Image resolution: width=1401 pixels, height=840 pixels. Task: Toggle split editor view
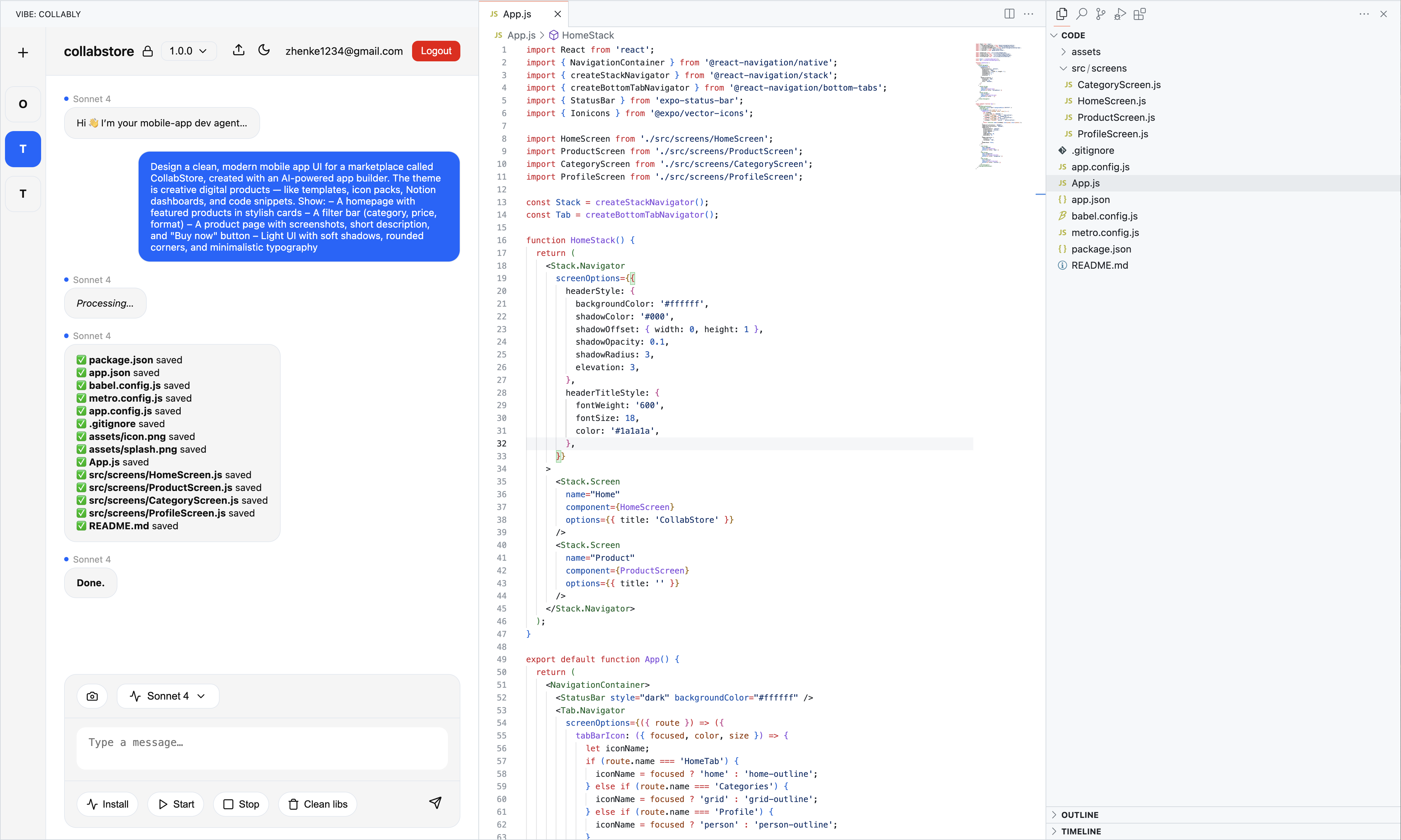coord(1009,14)
